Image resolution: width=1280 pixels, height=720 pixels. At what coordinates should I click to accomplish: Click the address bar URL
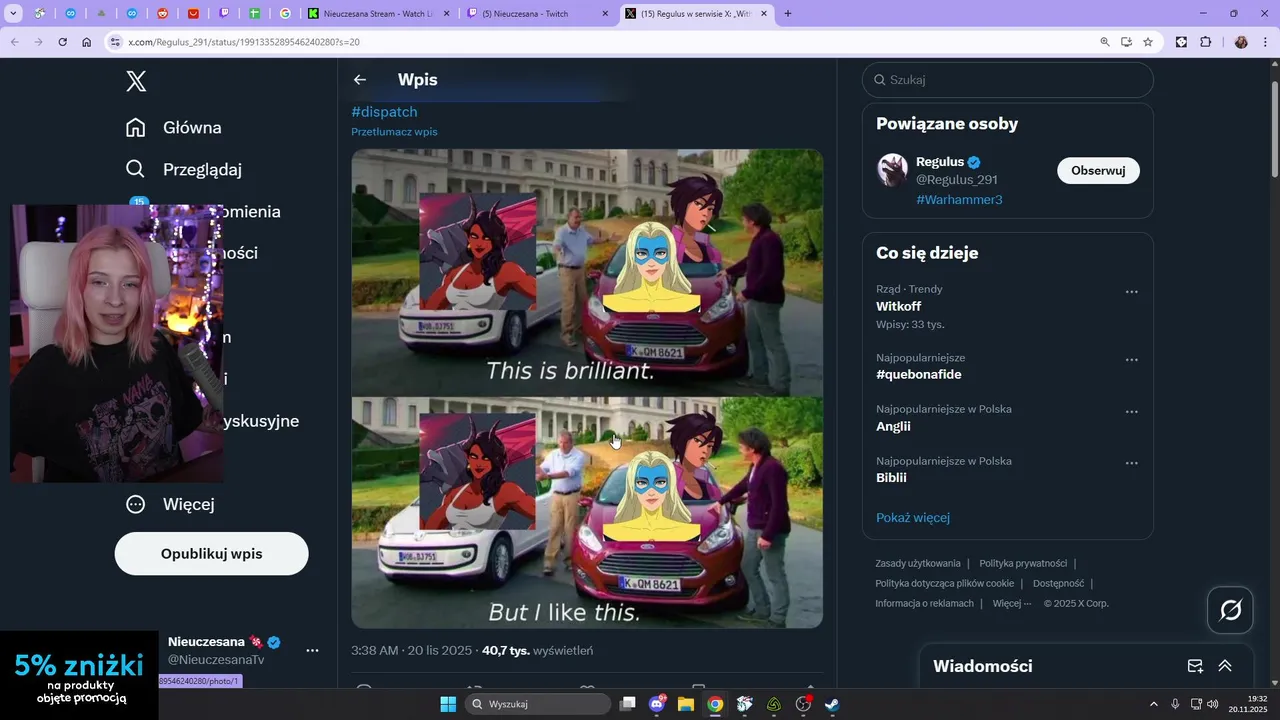[244, 42]
